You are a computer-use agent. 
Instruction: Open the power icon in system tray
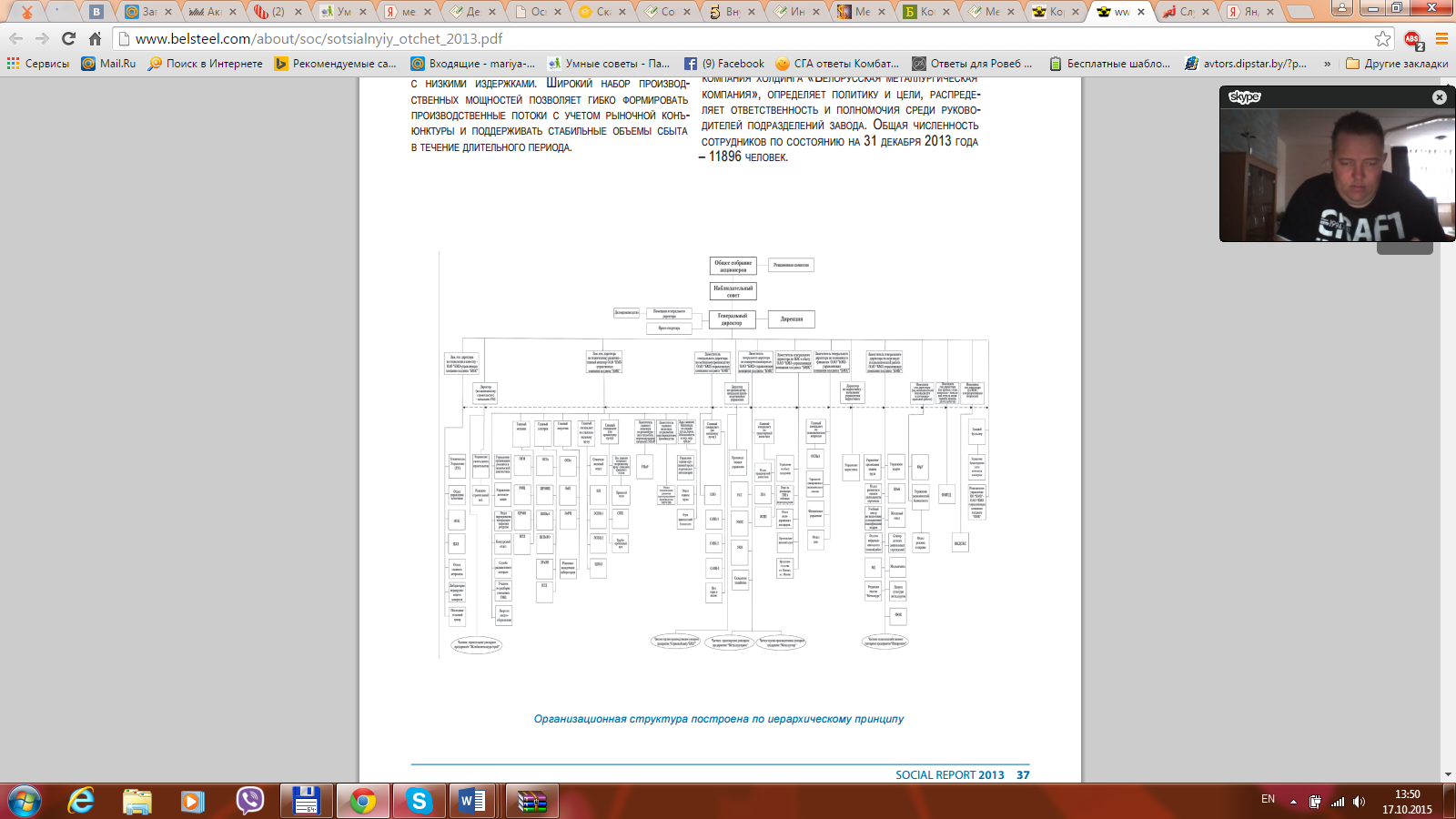pos(1315,802)
